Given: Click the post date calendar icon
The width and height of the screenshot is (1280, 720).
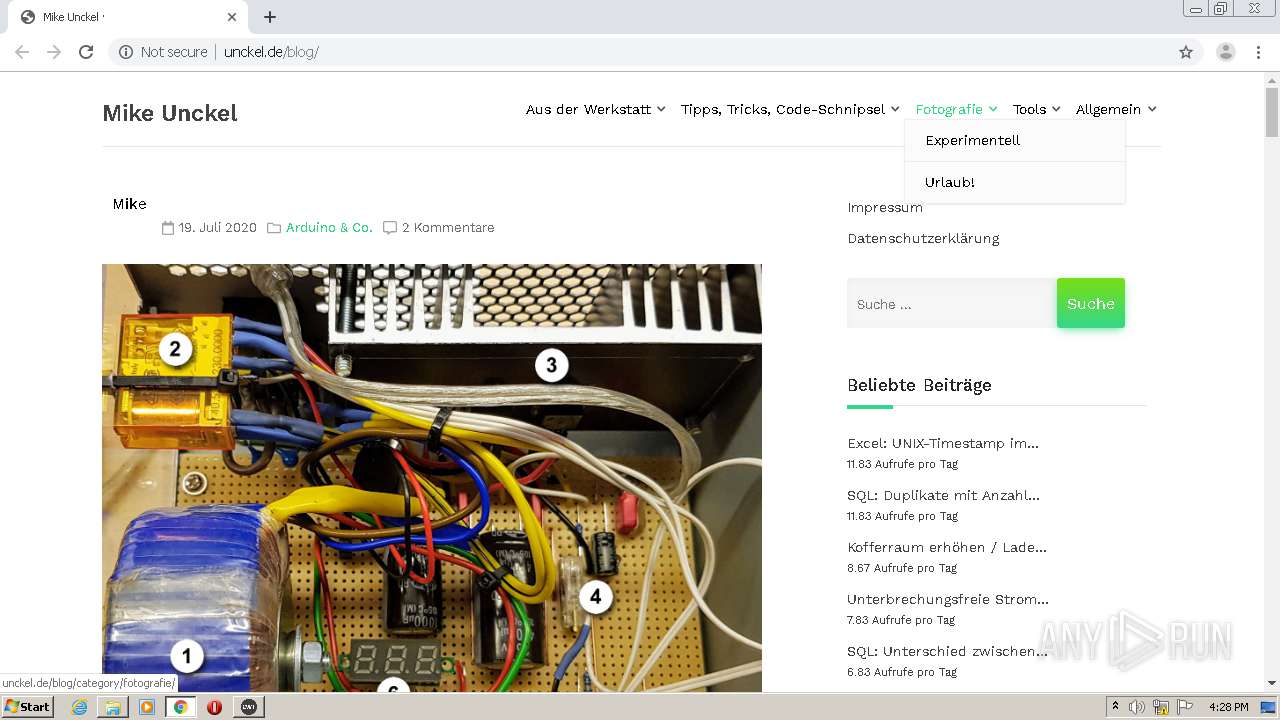Looking at the screenshot, I should click(x=168, y=228).
